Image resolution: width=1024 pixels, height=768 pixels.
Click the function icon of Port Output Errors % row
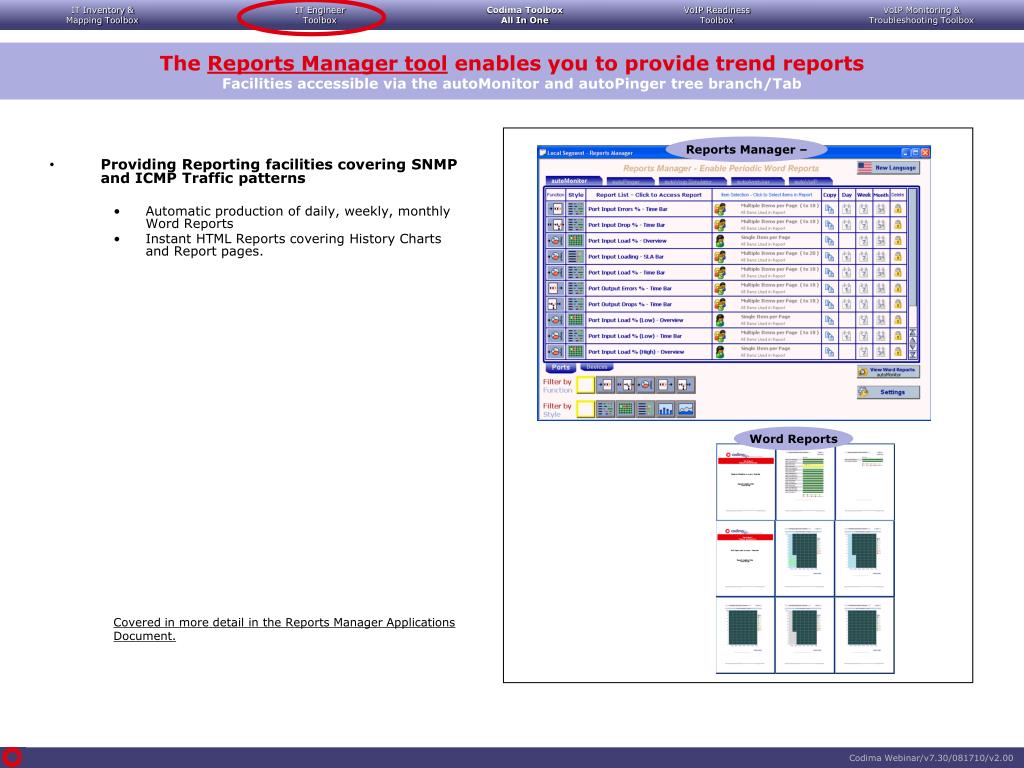[x=555, y=288]
